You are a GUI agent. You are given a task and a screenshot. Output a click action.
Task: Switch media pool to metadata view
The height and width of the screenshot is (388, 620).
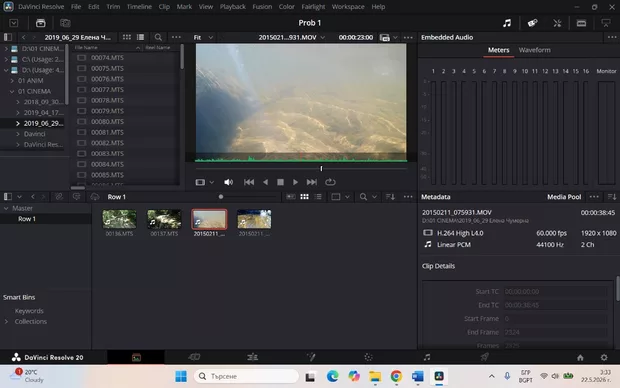291,197
